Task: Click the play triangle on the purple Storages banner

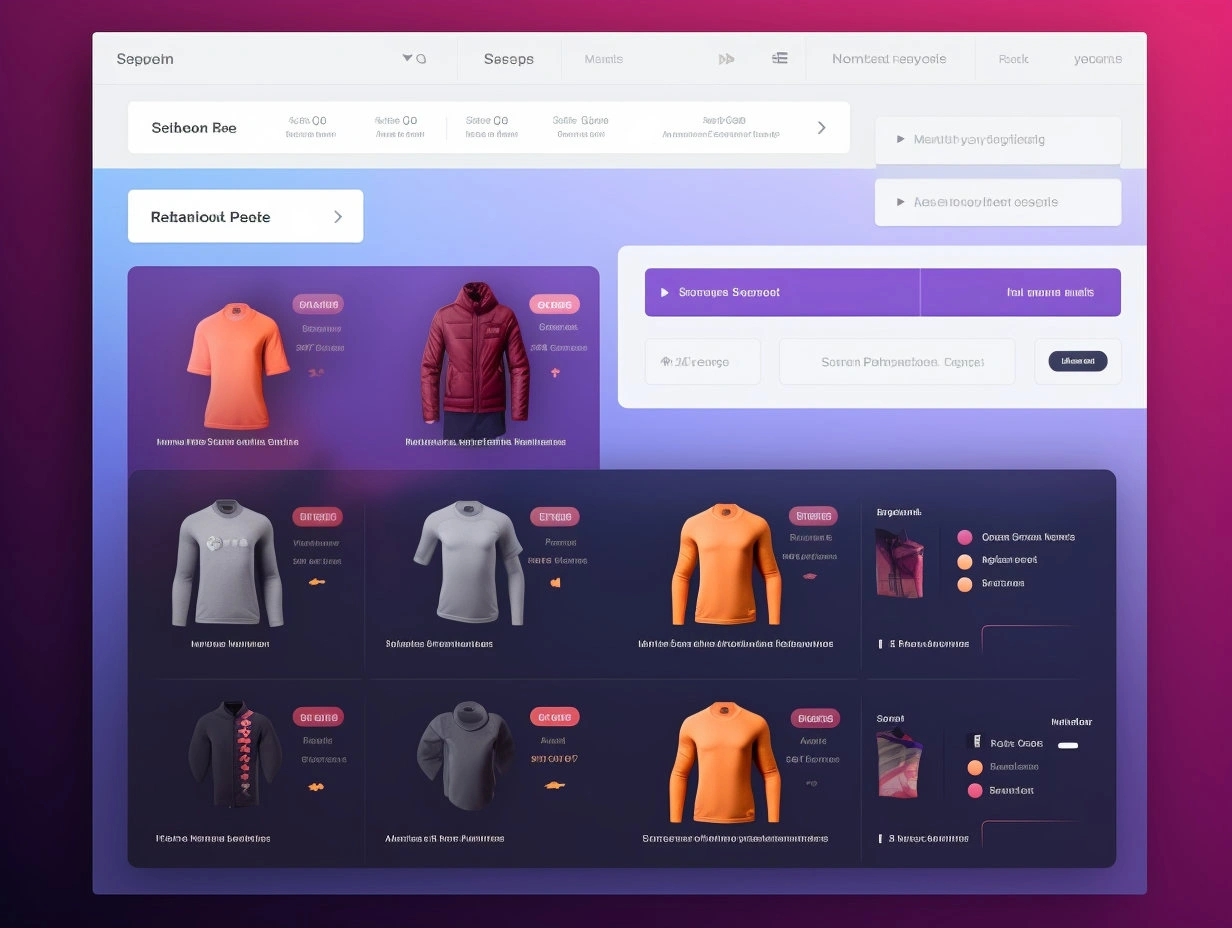Action: 665,292
